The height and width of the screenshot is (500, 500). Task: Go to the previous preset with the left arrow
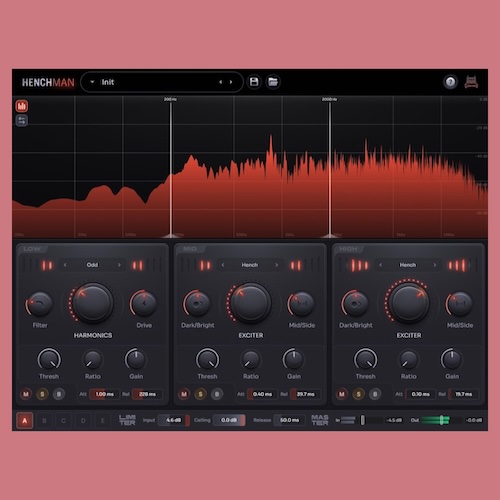point(220,82)
